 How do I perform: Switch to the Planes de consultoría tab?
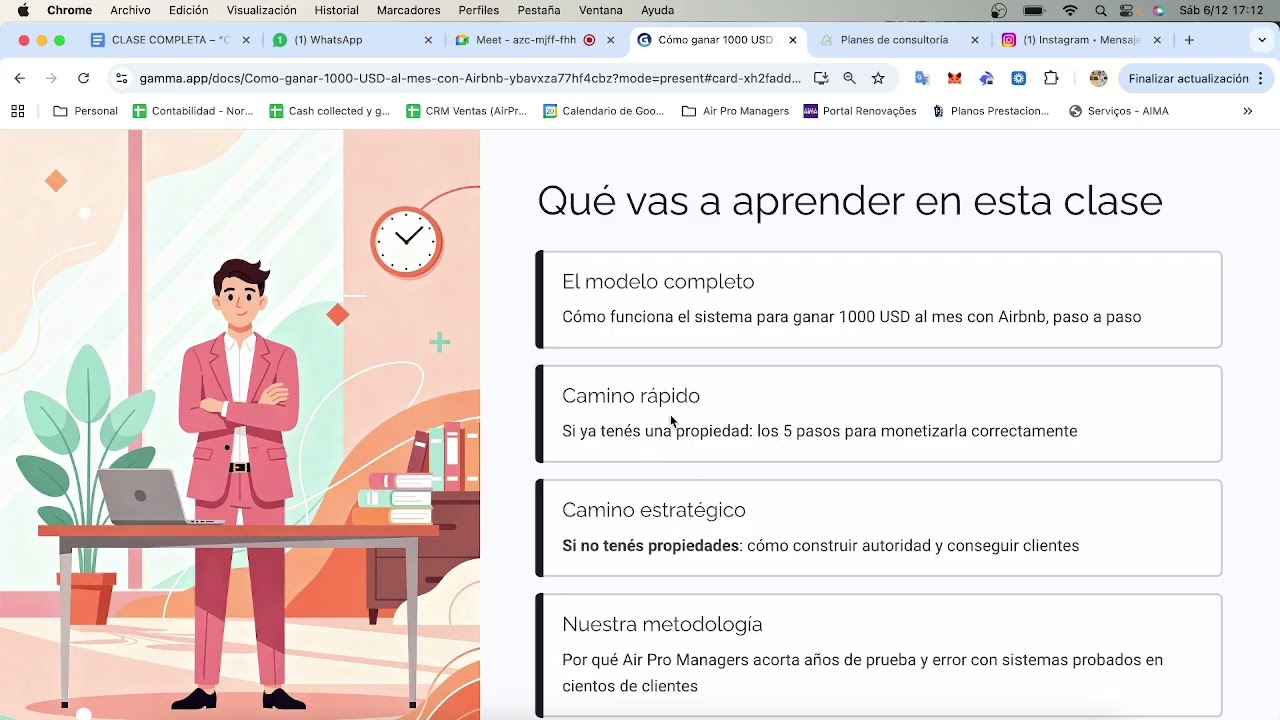pos(899,40)
